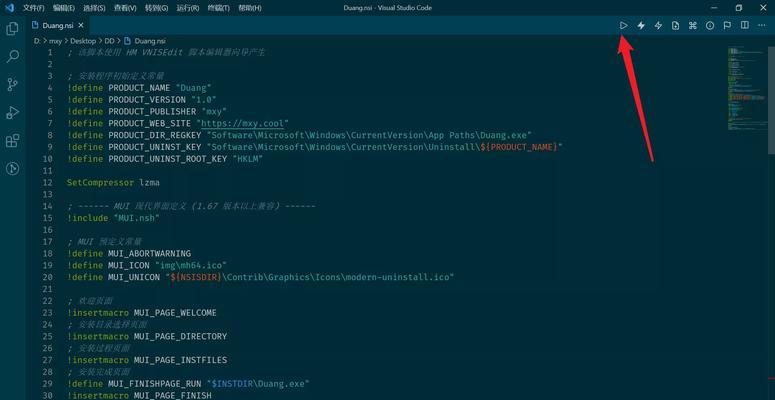The height and width of the screenshot is (400, 775).
Task: Click the code minimap preview
Action: point(746,89)
